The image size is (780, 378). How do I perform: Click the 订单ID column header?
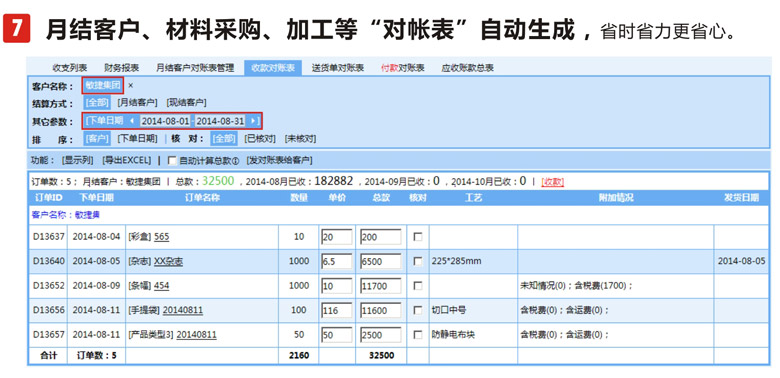click(x=48, y=197)
